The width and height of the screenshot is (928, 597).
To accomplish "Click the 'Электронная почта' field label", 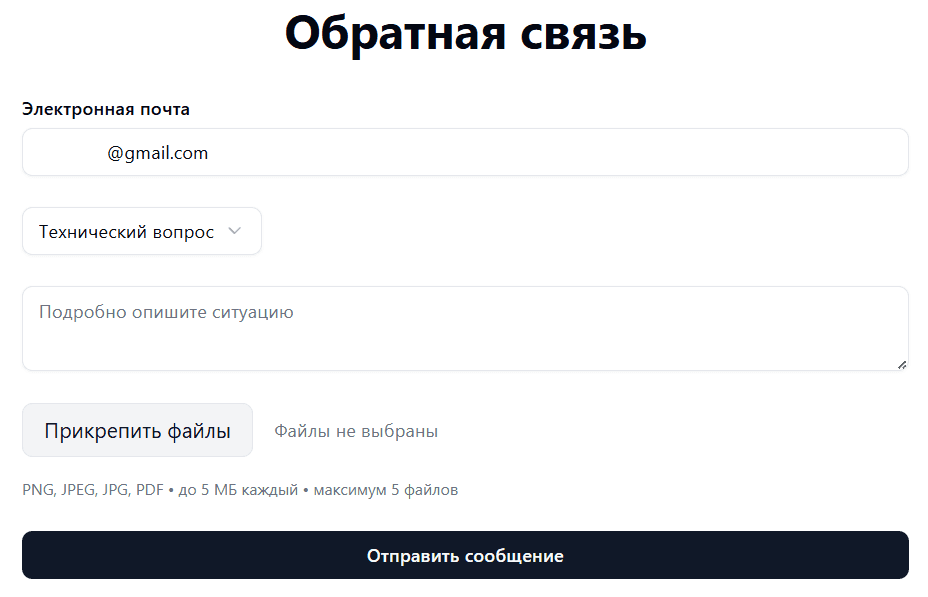I will pyautogui.click(x=107, y=109).
